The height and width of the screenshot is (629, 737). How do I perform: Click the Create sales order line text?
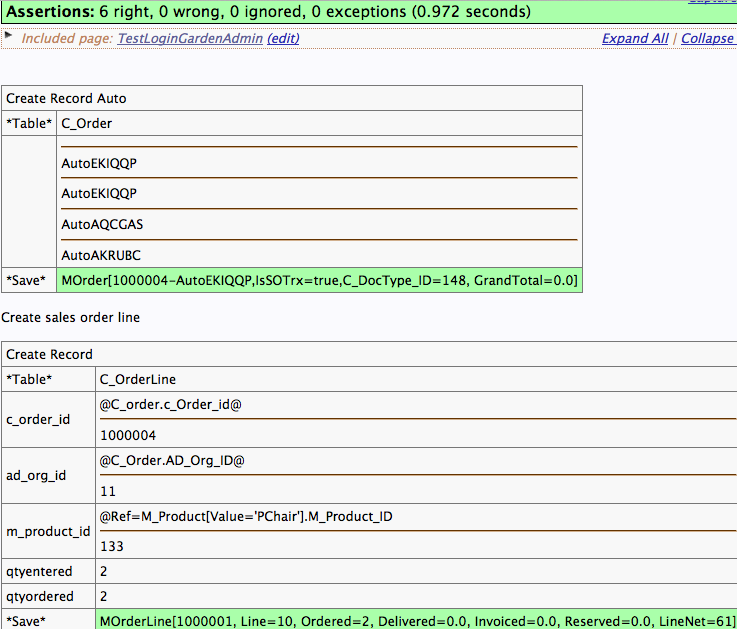coord(71,317)
